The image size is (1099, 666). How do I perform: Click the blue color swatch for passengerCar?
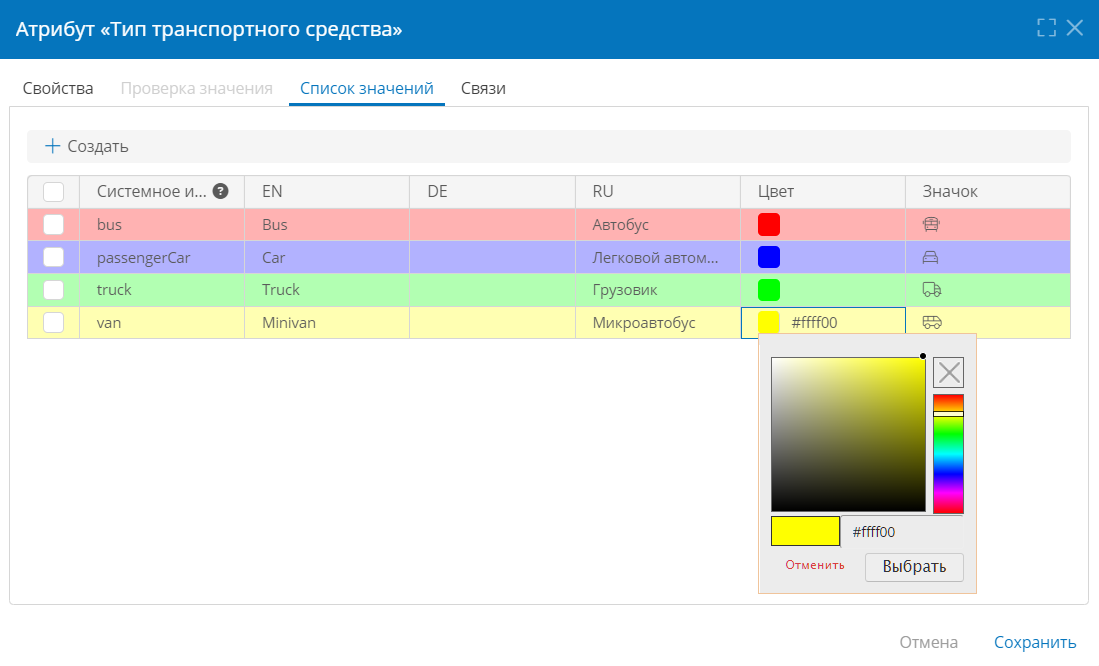(769, 257)
